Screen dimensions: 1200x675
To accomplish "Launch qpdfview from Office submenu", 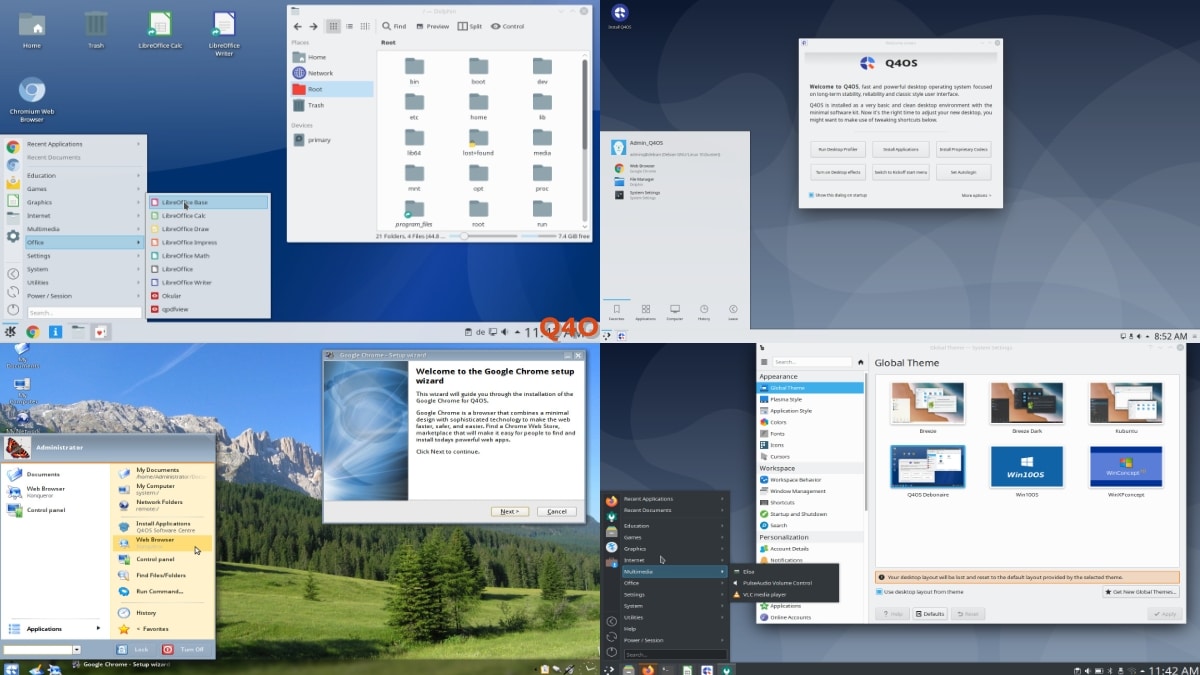I will click(208, 309).
